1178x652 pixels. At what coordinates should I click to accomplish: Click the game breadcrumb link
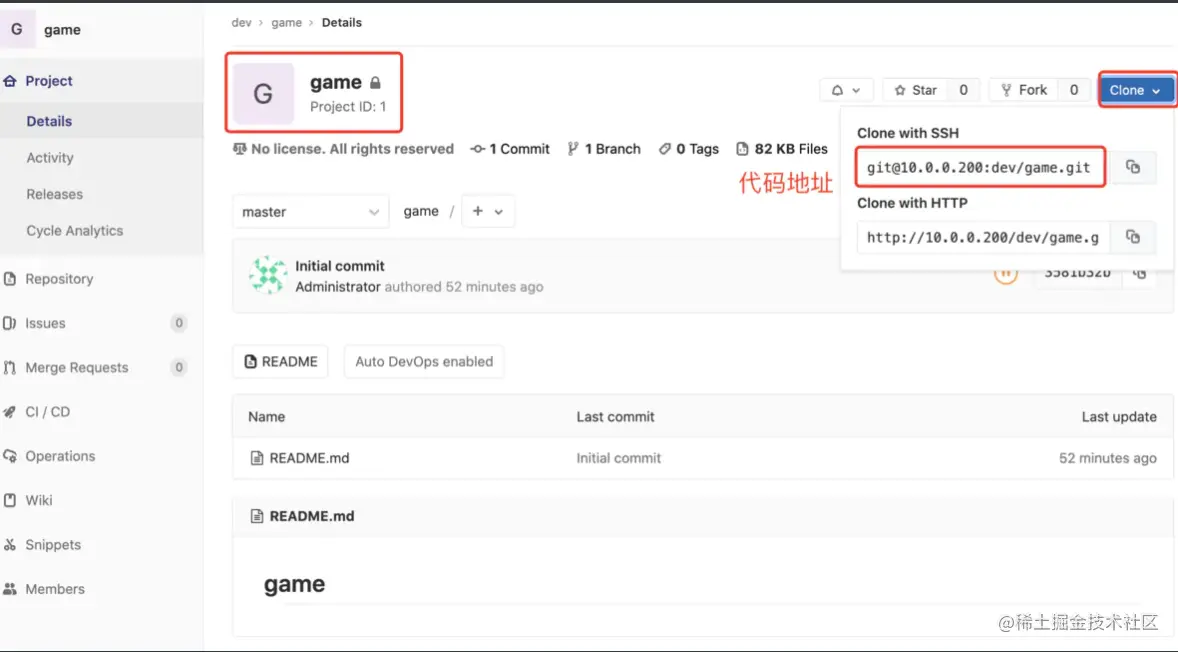pyautogui.click(x=286, y=23)
